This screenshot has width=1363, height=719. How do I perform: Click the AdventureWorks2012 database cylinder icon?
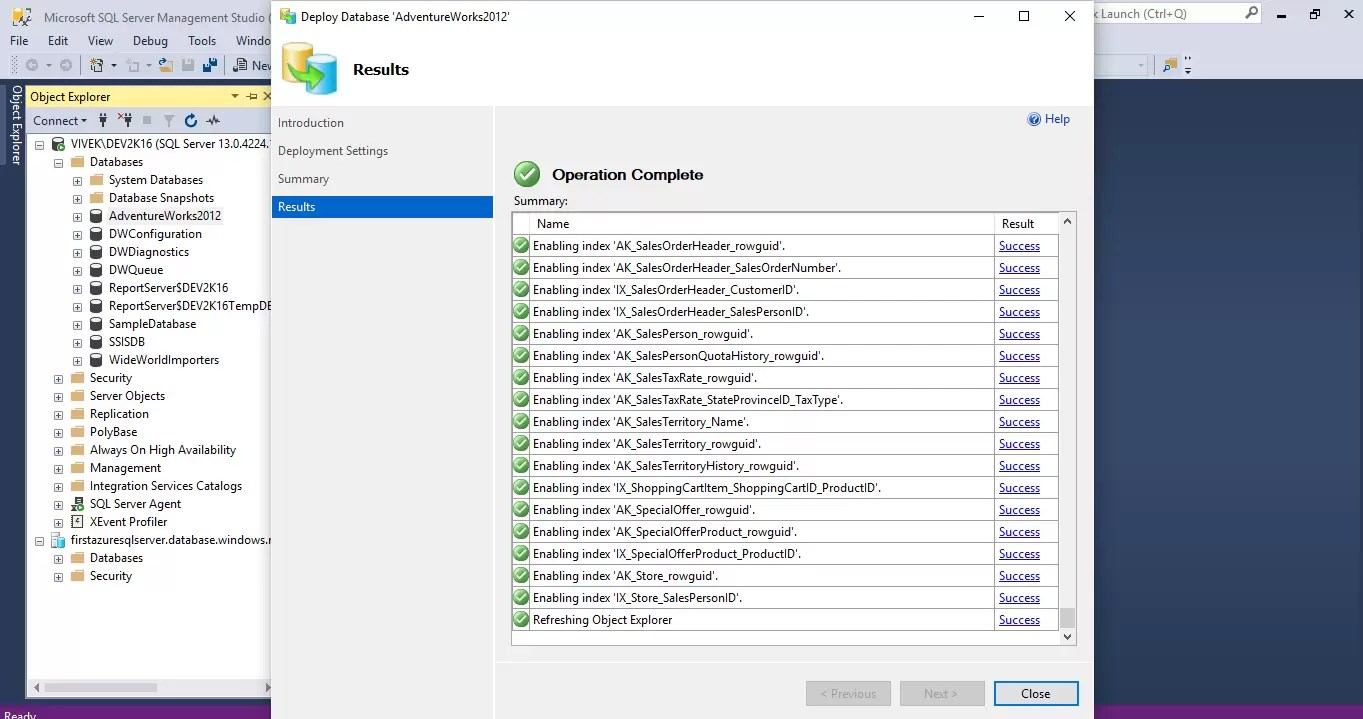point(96,216)
